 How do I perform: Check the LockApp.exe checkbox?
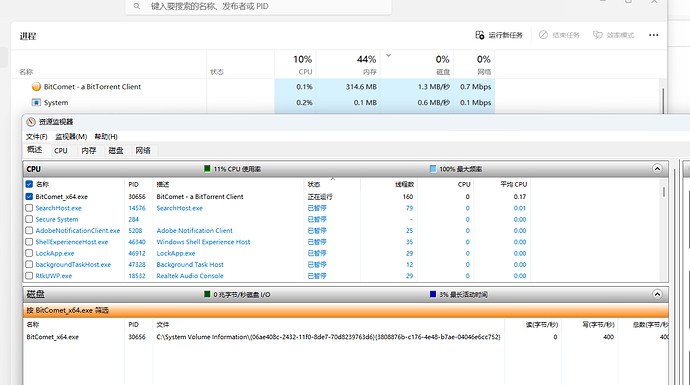click(29, 253)
